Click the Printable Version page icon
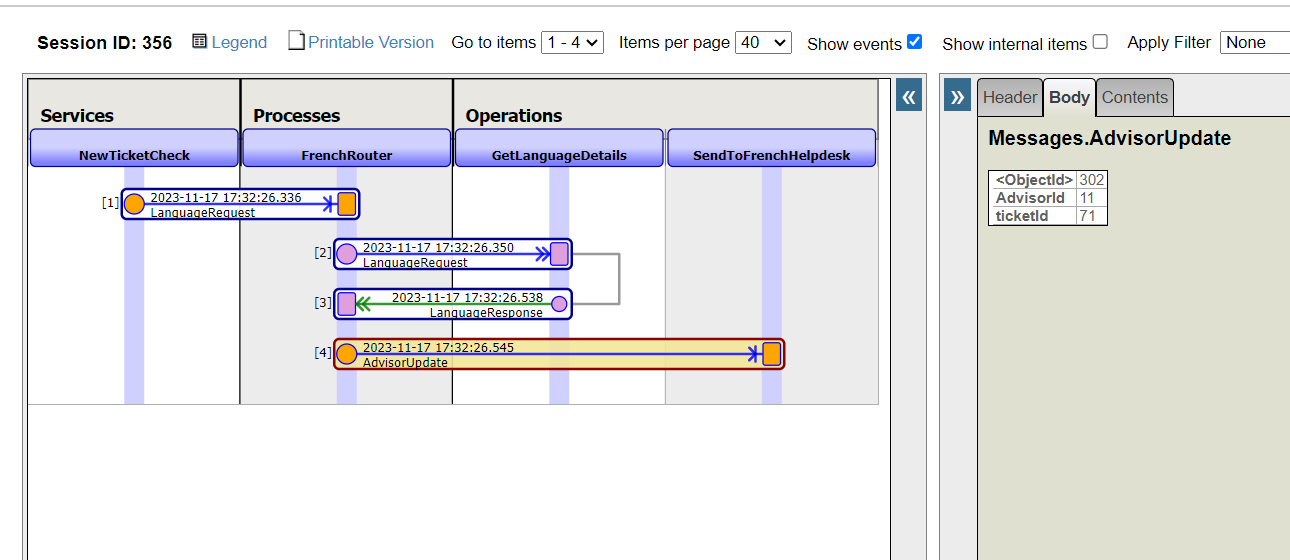The image size is (1290, 560). click(296, 41)
